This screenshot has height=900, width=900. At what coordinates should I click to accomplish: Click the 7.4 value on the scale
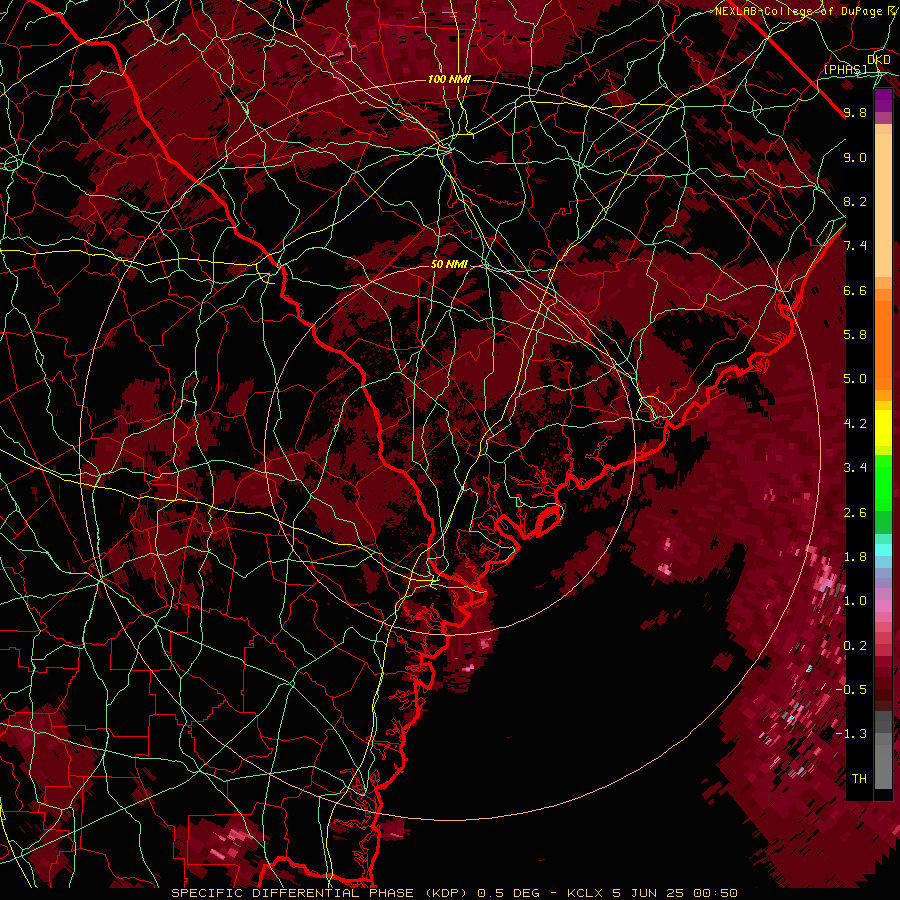pyautogui.click(x=855, y=246)
